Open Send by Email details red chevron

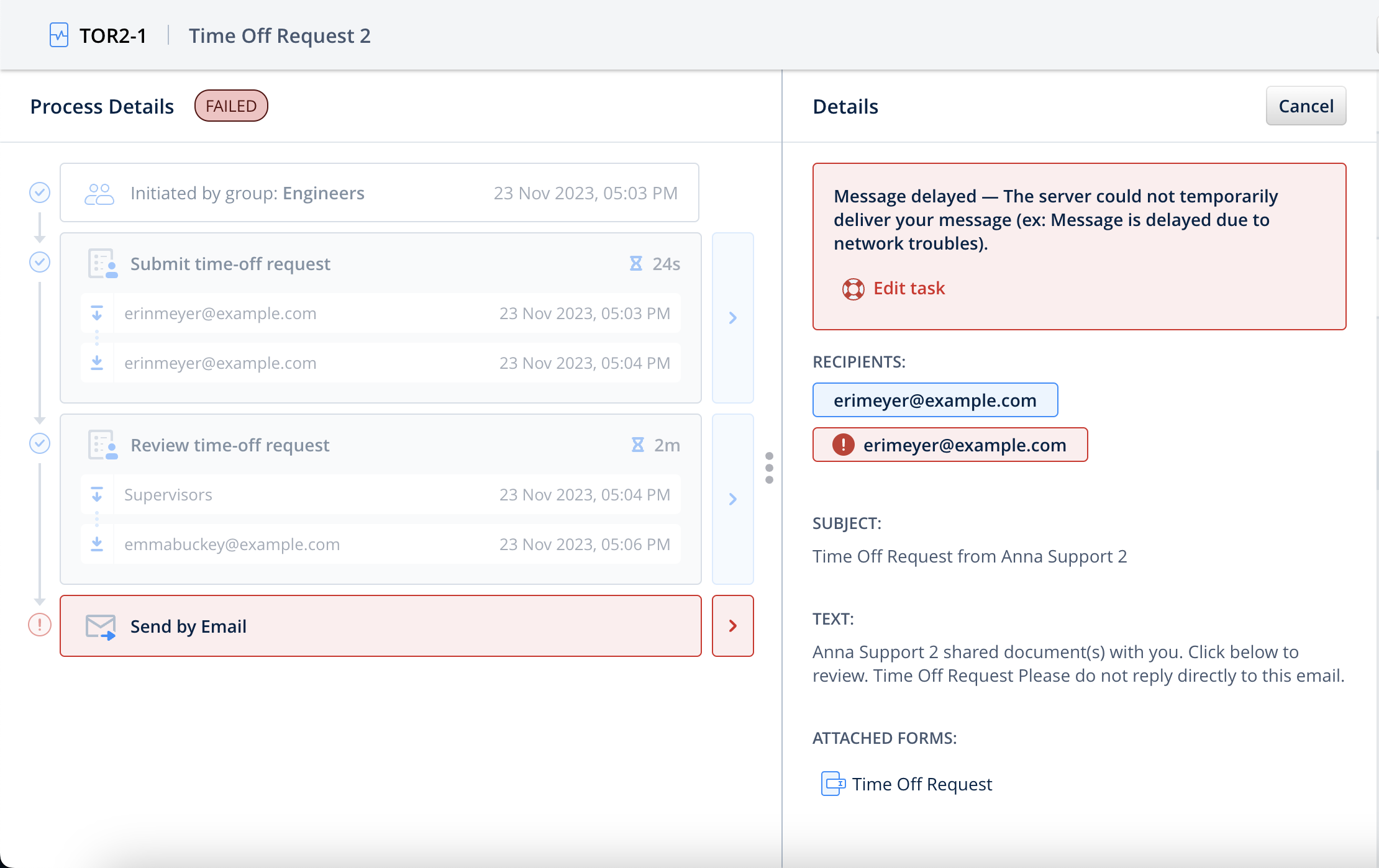click(x=733, y=626)
